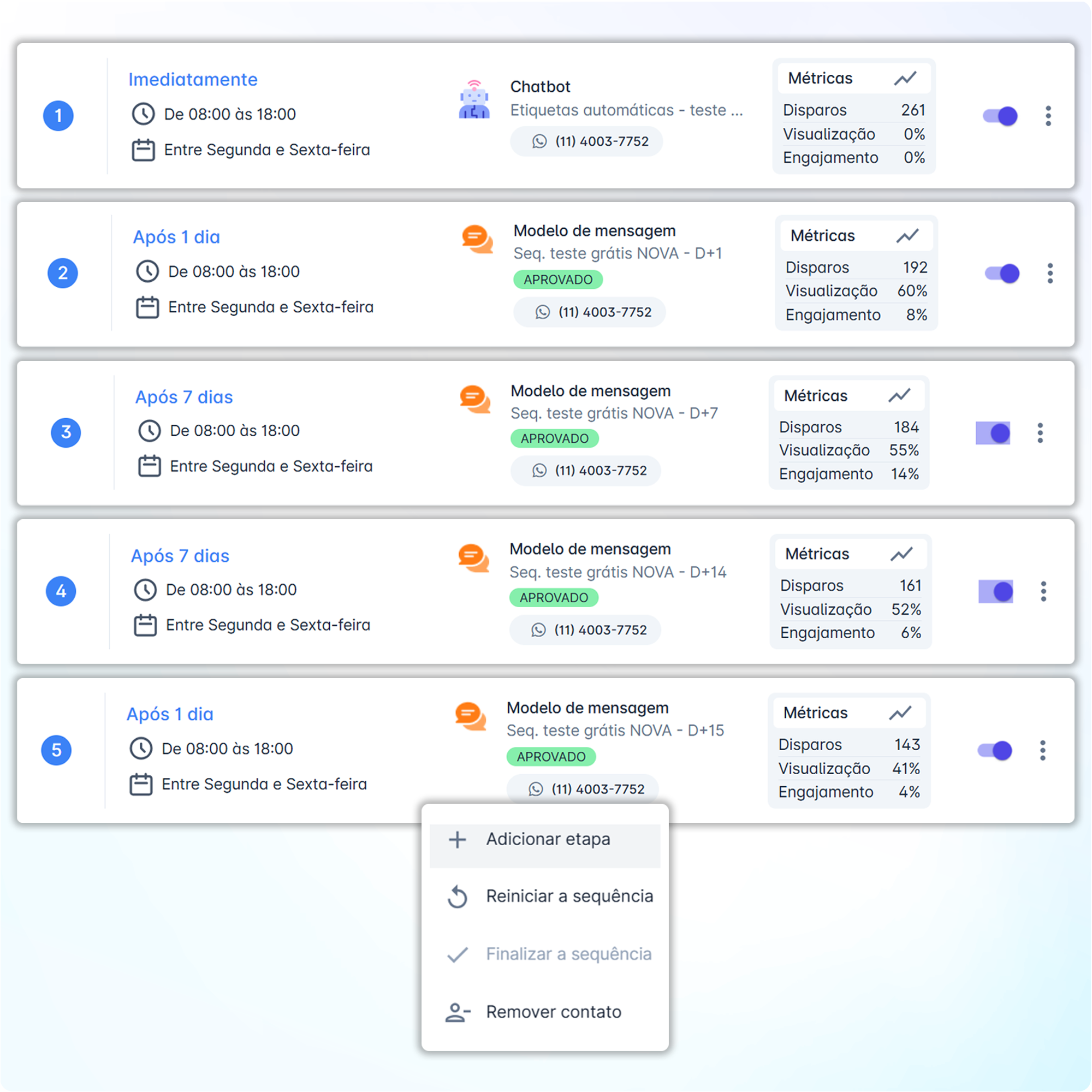Click the Após 7 dias link in step 3
The image size is (1092, 1092).
[183, 397]
